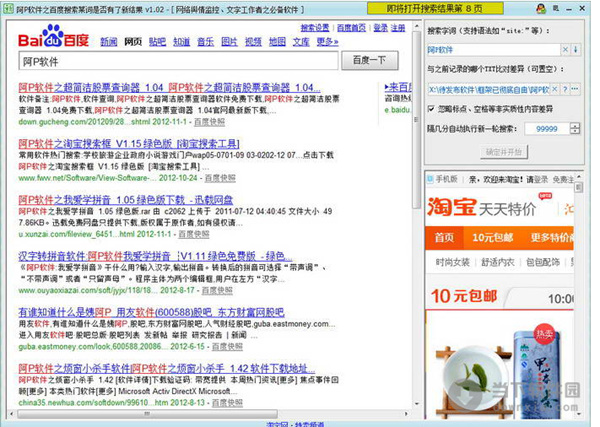
Task: Open result 阿P软件之烦窗小杀手软件
Action: click(167, 368)
